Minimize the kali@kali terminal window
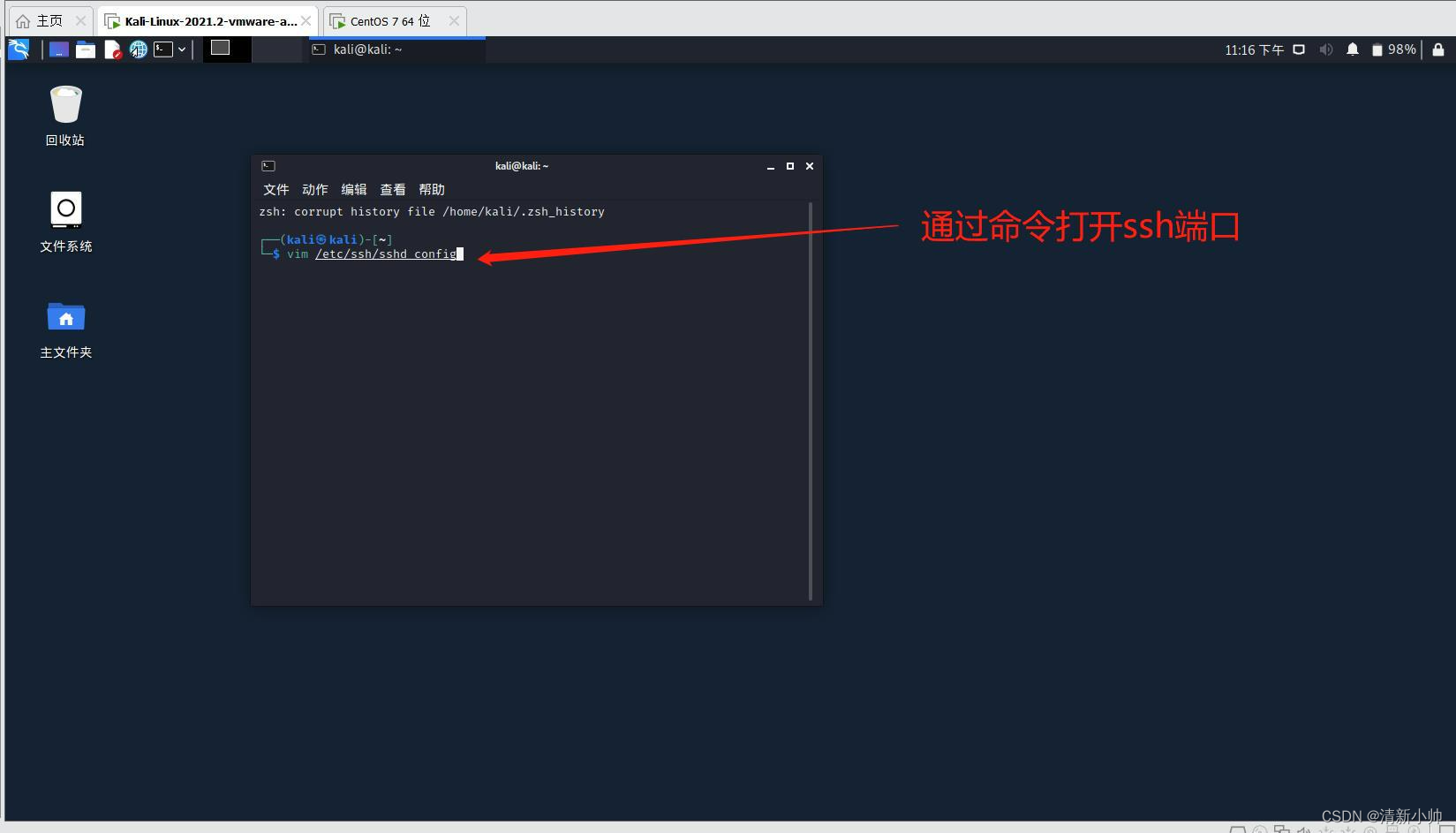Image resolution: width=1456 pixels, height=833 pixels. (771, 166)
